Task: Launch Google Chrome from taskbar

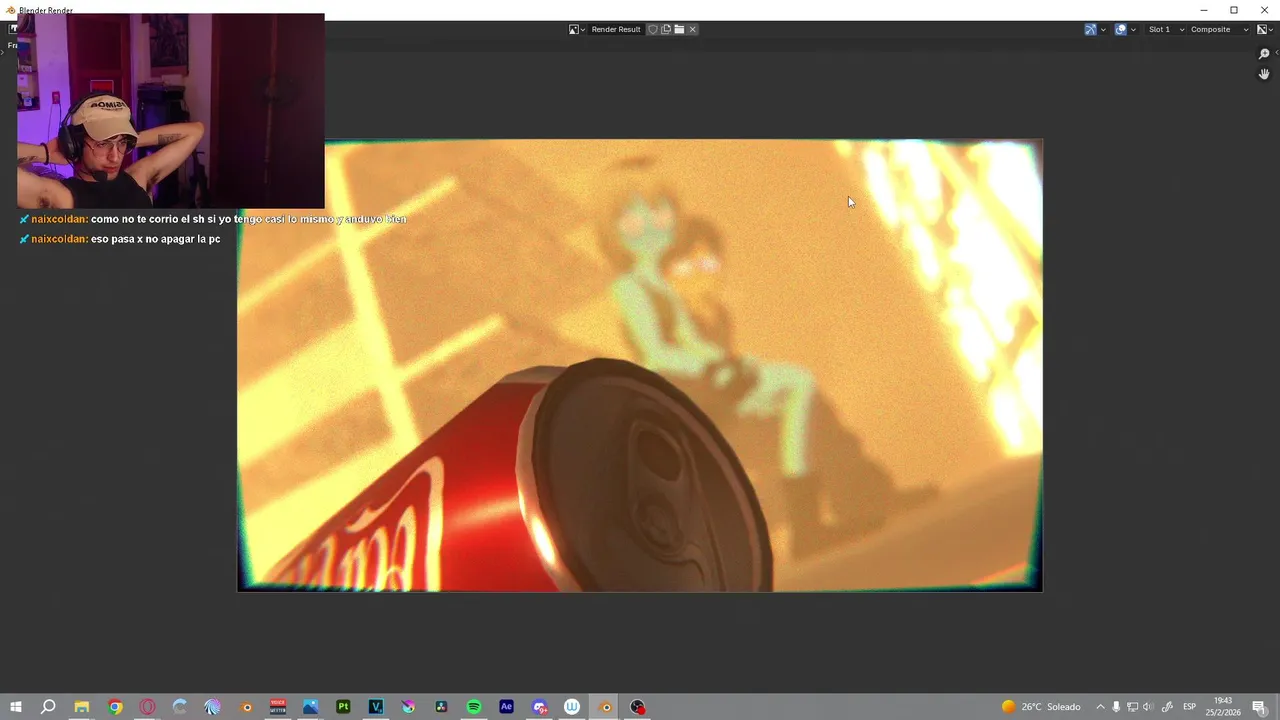Action: pos(115,707)
